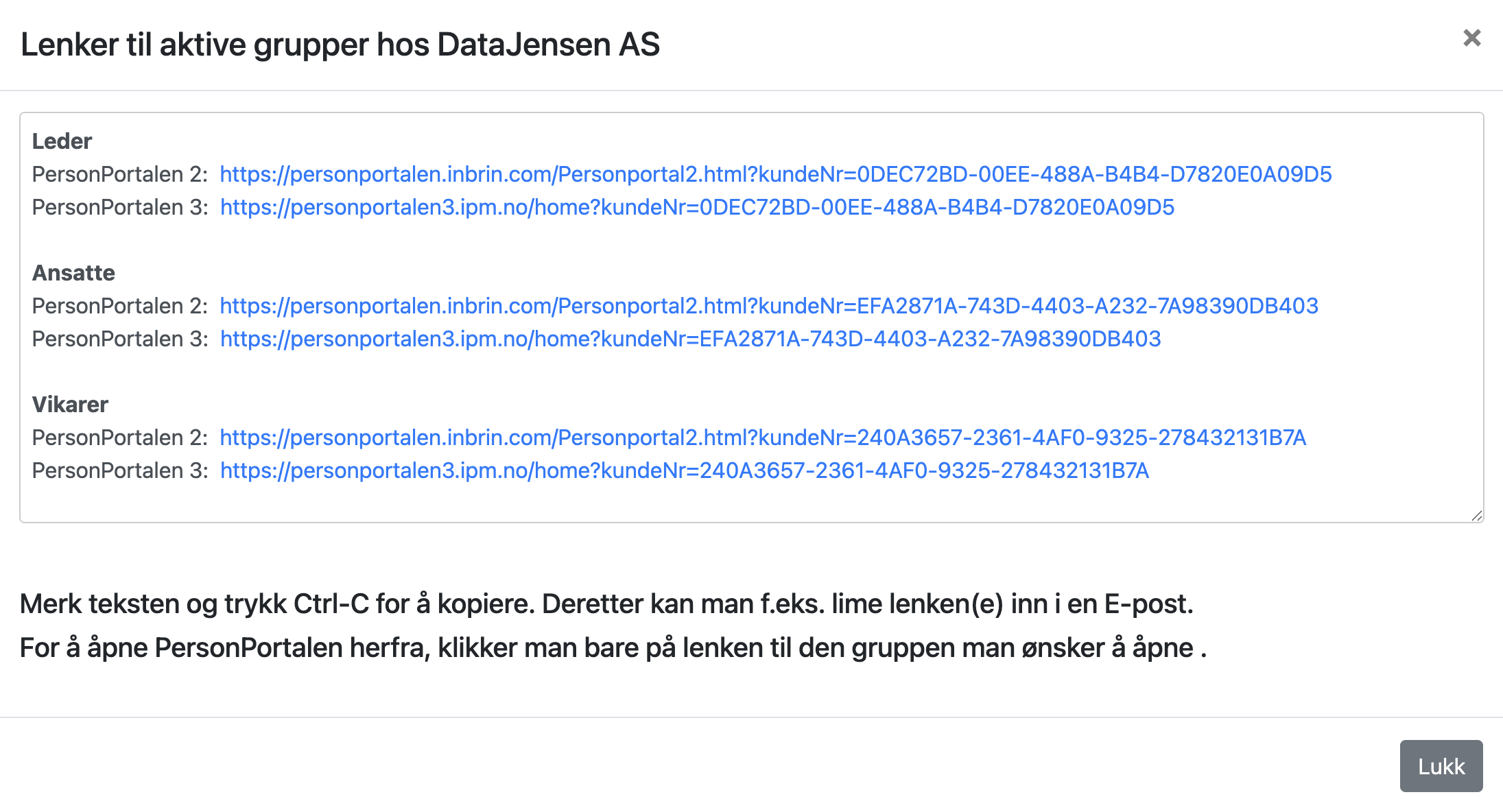Click the dialog title mentioning DataJensen AS
The height and width of the screenshot is (812, 1503).
click(x=340, y=45)
